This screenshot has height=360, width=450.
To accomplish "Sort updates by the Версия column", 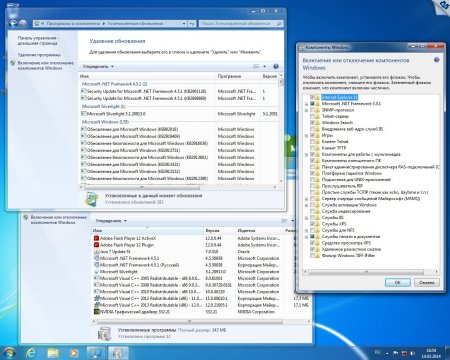I will tap(269, 76).
